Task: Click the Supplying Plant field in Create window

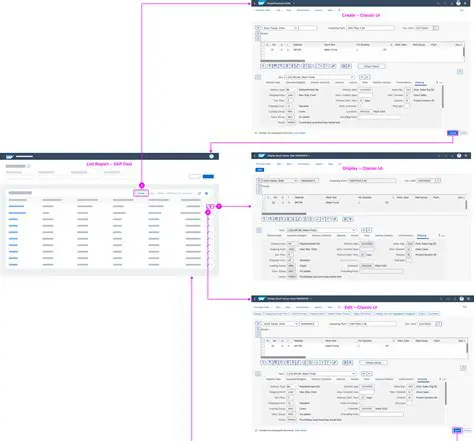Action: 370,28
